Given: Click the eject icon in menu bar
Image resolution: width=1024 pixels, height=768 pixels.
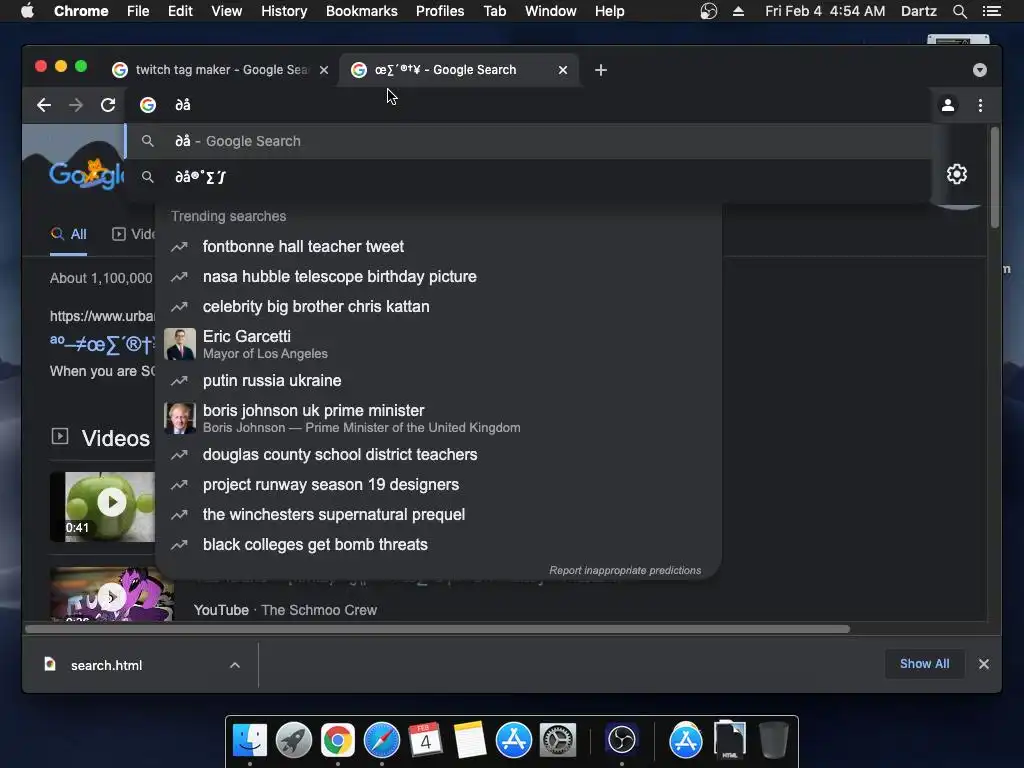Looking at the screenshot, I should 738,11.
